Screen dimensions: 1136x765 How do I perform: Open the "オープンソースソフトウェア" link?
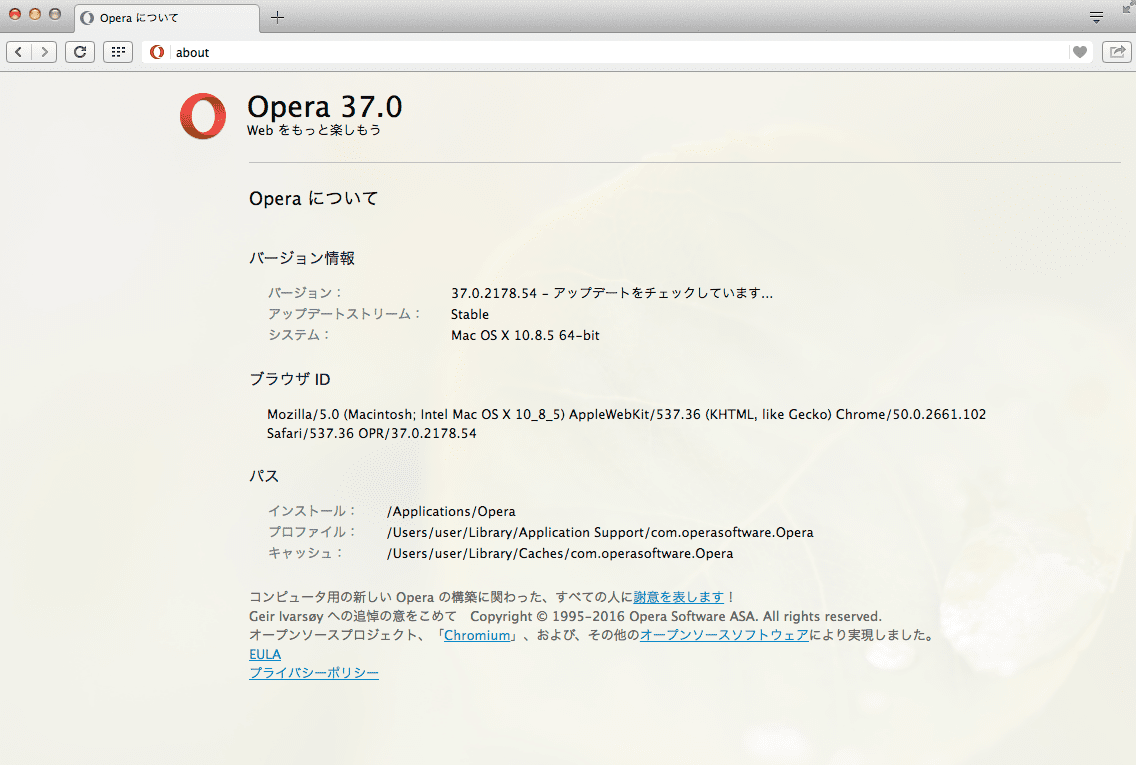click(x=724, y=635)
